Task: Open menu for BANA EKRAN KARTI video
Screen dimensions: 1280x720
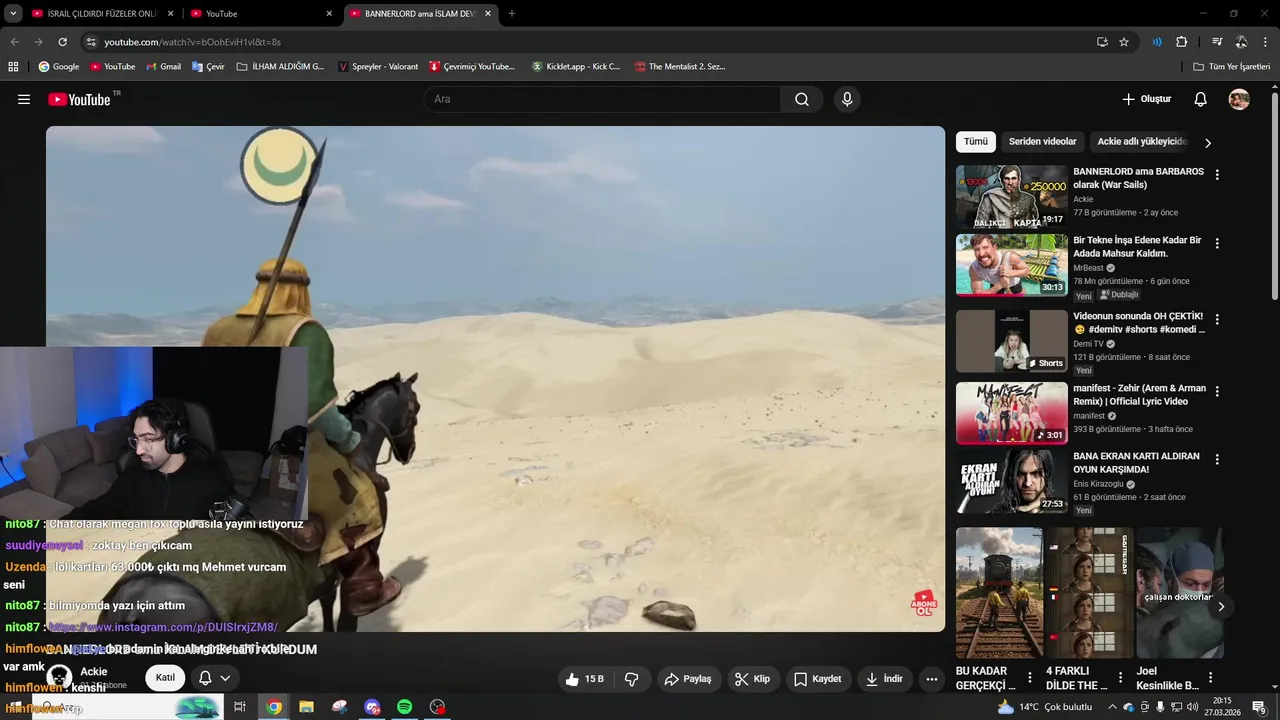Action: (x=1217, y=460)
